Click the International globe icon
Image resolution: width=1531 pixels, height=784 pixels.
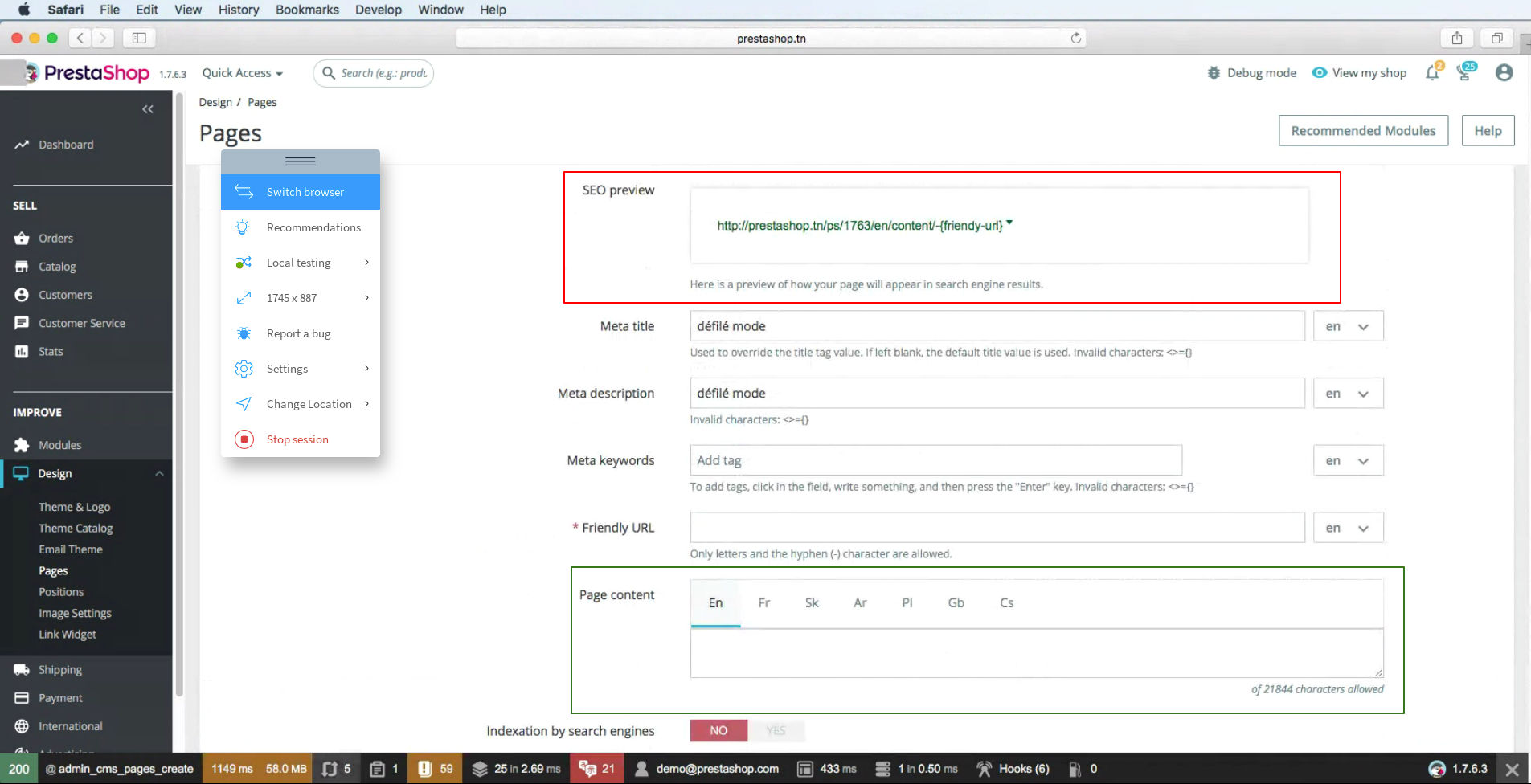click(22, 726)
